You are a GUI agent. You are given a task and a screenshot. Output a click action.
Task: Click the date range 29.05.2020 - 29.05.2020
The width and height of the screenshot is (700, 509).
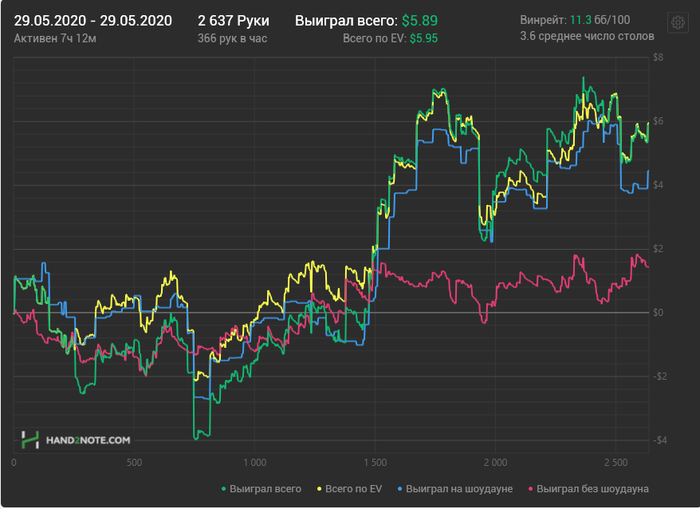93,21
